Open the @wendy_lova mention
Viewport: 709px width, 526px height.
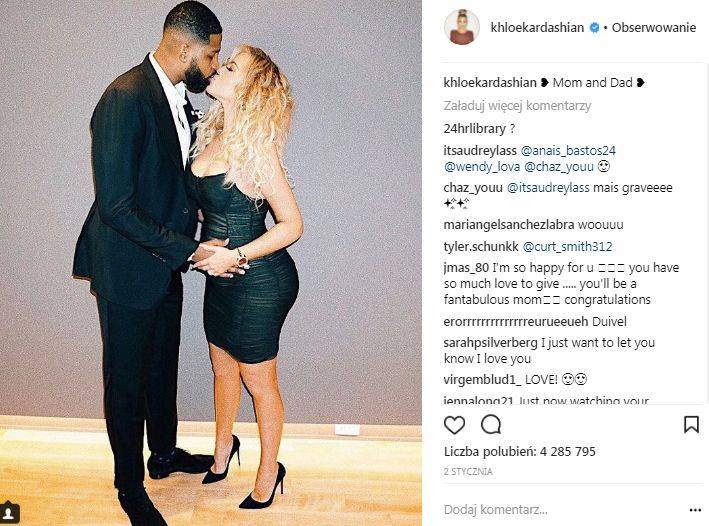[x=482, y=167]
